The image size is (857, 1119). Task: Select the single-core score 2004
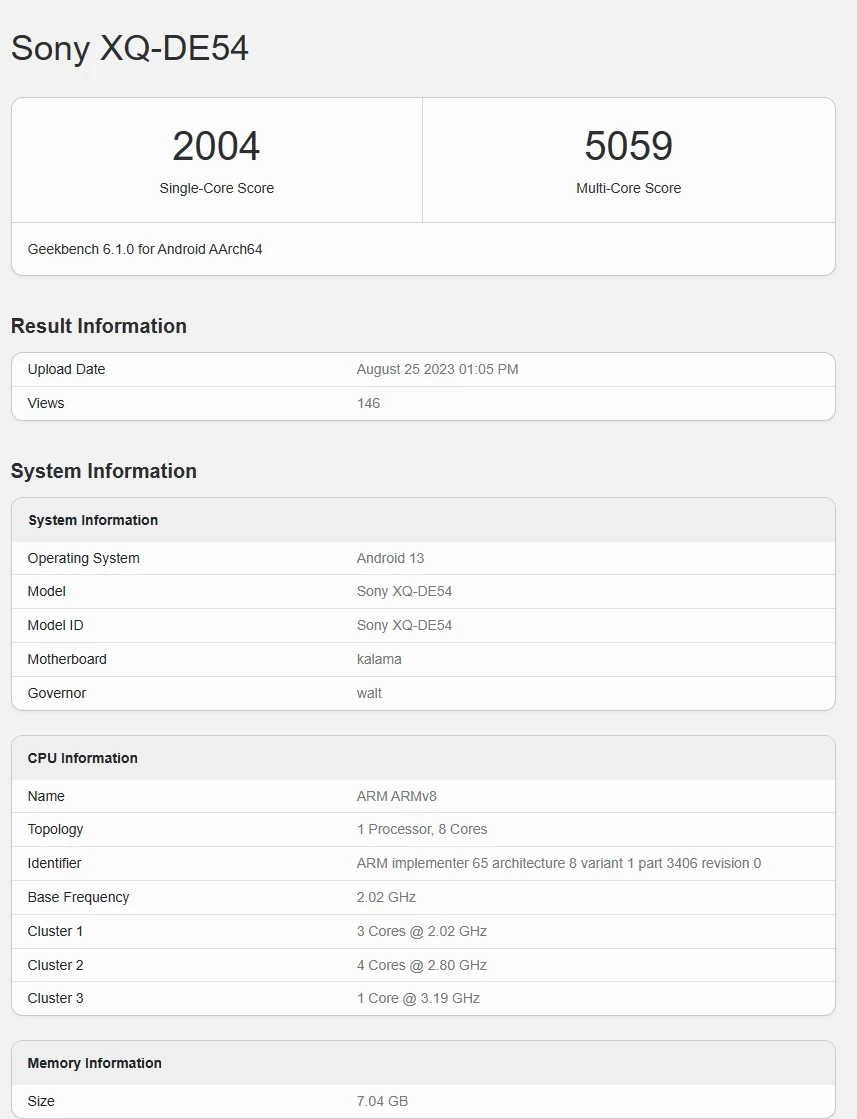216,146
